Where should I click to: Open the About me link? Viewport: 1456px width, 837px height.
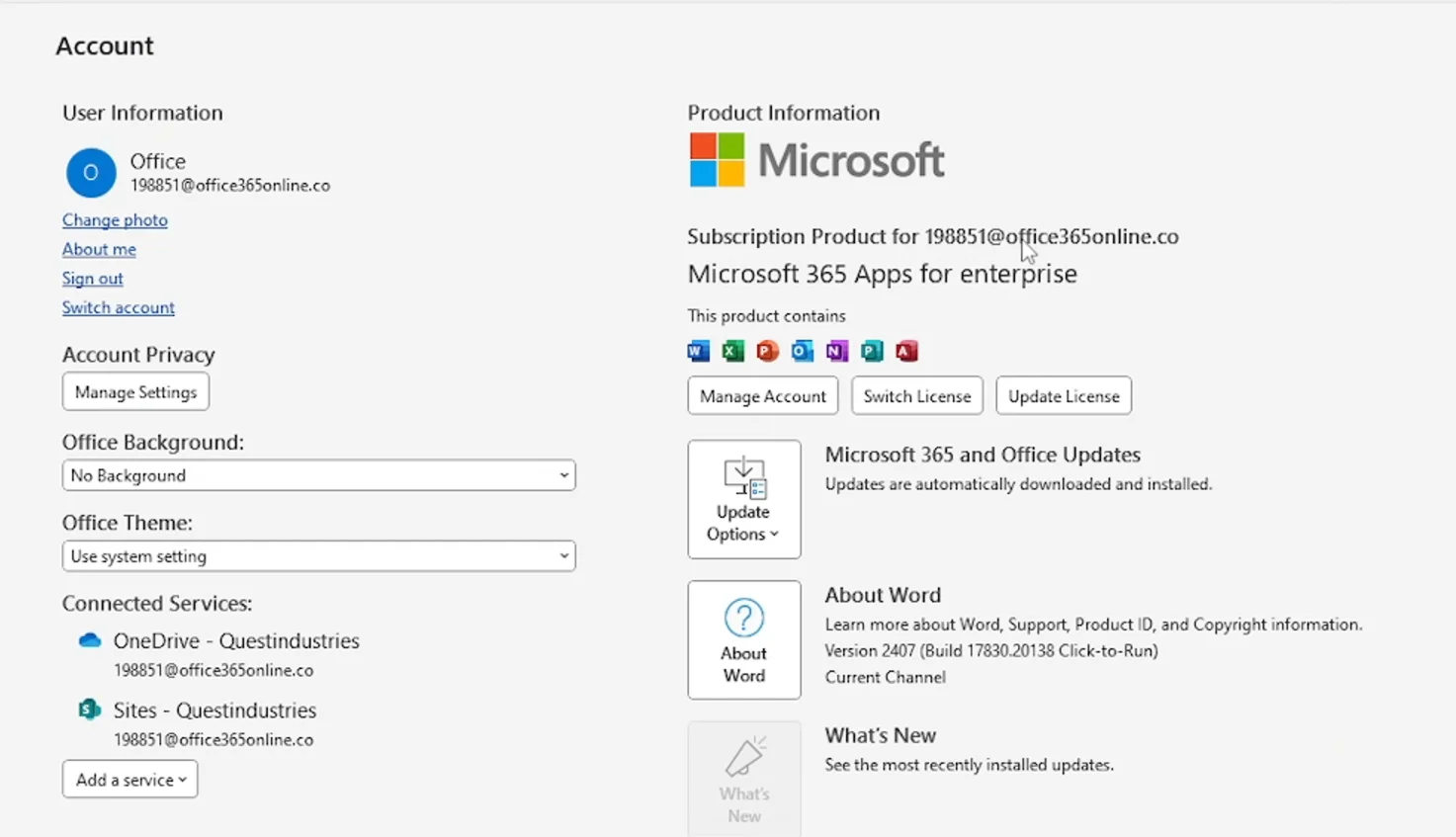99,249
